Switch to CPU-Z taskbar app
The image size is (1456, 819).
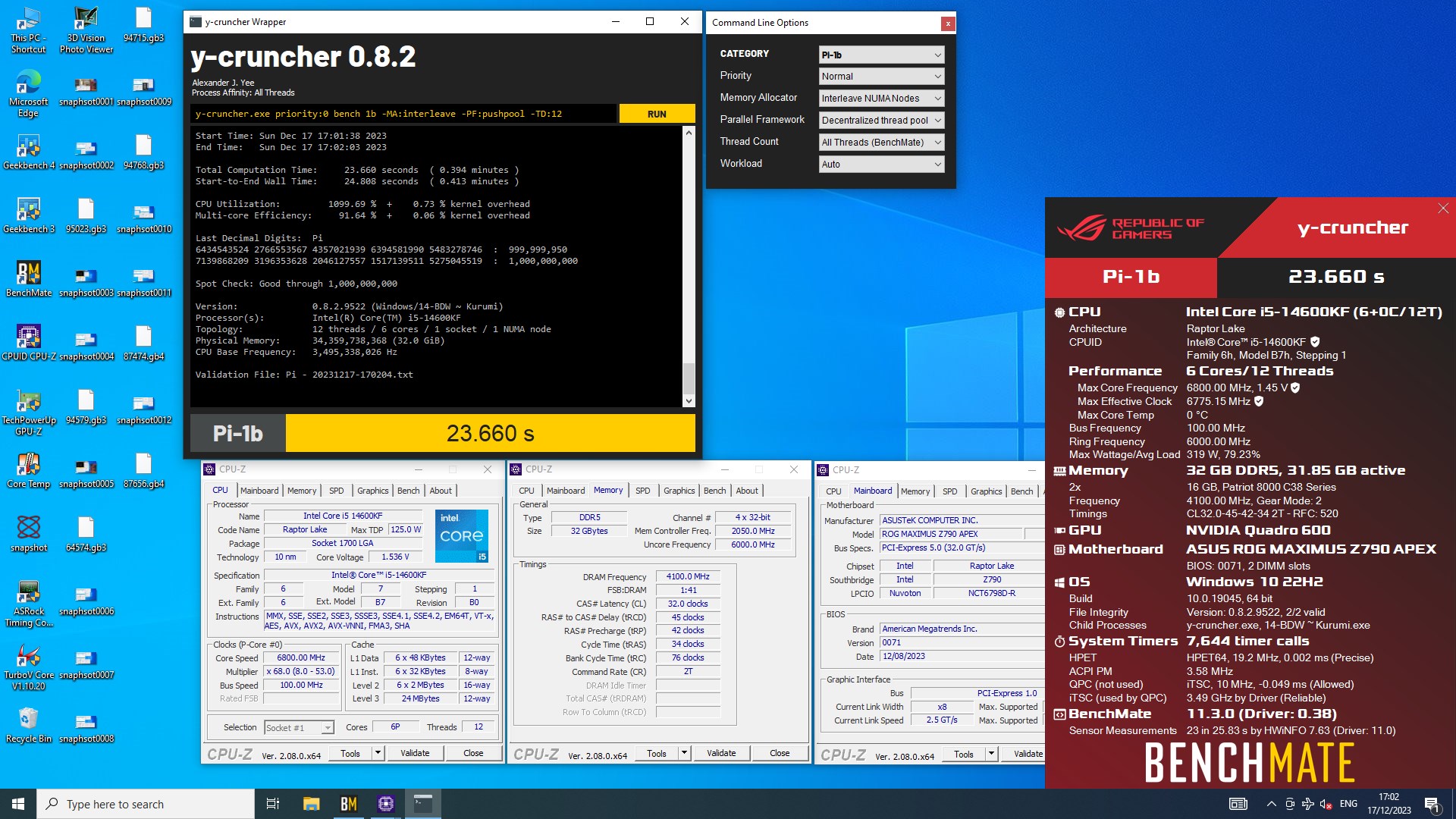tap(385, 804)
